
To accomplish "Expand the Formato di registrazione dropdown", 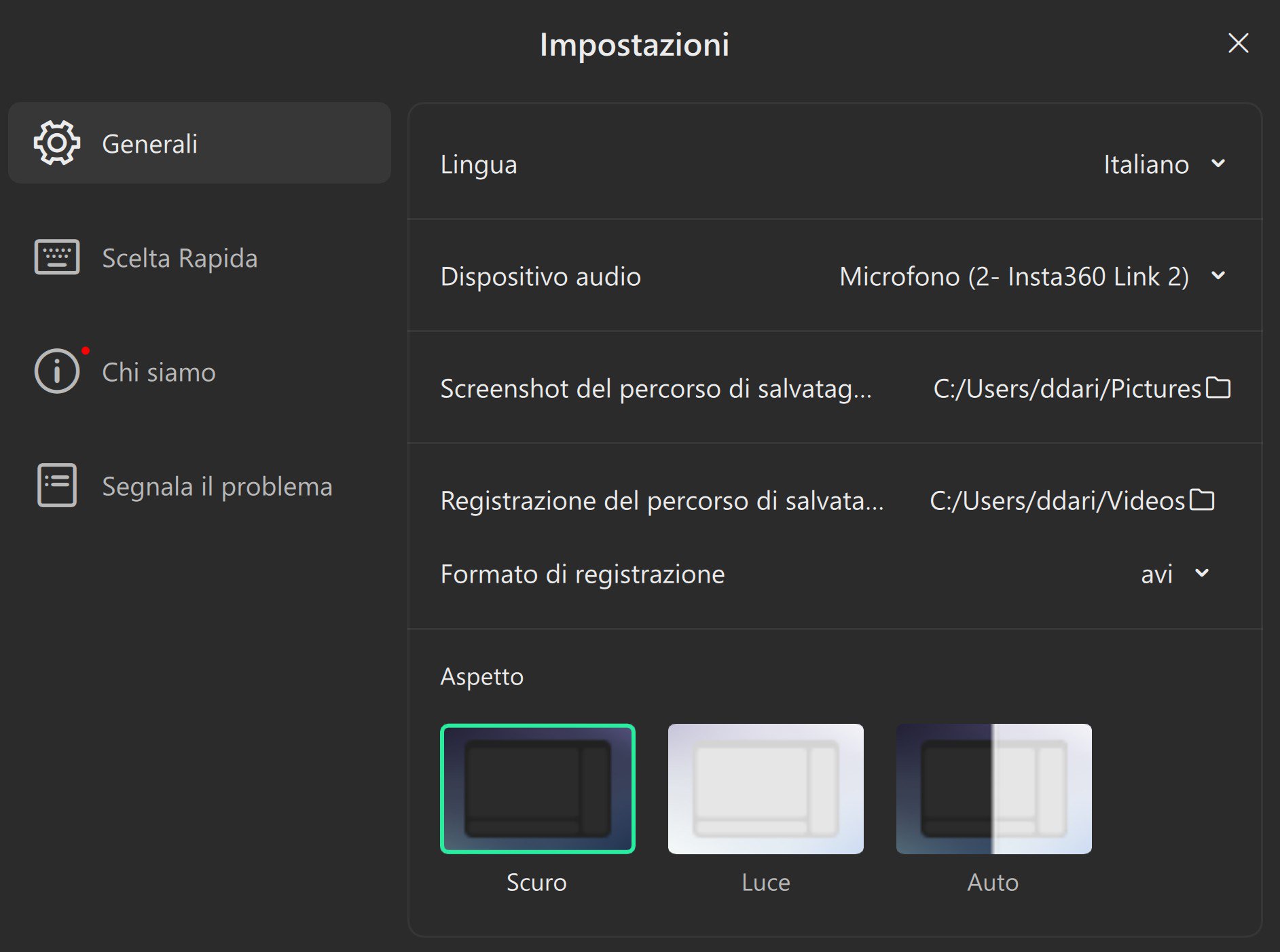I will 1201,573.
